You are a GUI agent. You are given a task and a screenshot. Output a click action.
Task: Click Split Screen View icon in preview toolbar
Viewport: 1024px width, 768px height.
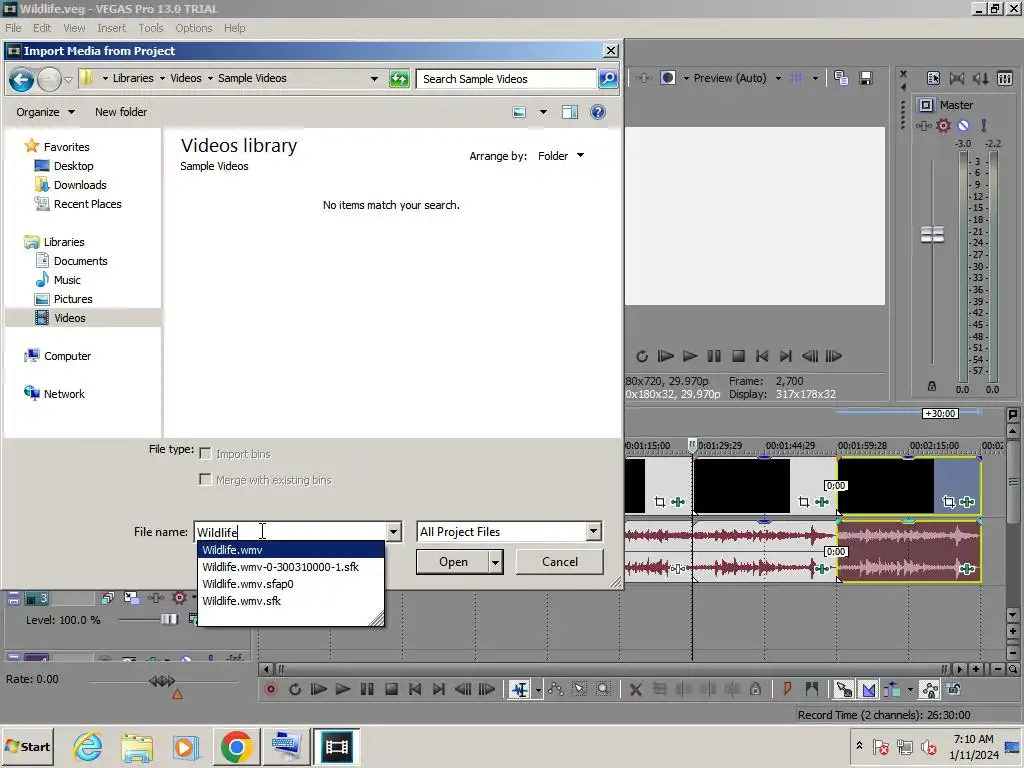[668, 78]
